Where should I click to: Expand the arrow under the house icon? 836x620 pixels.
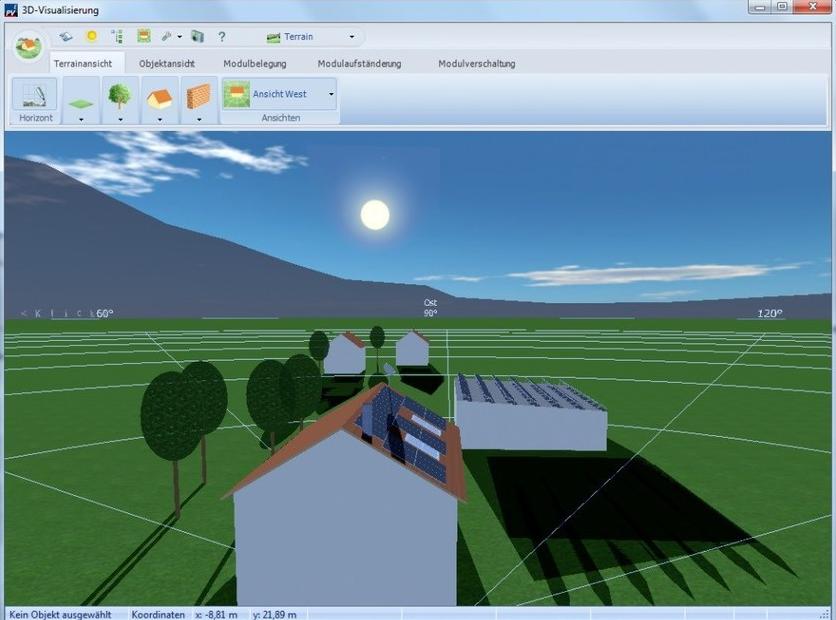(159, 118)
